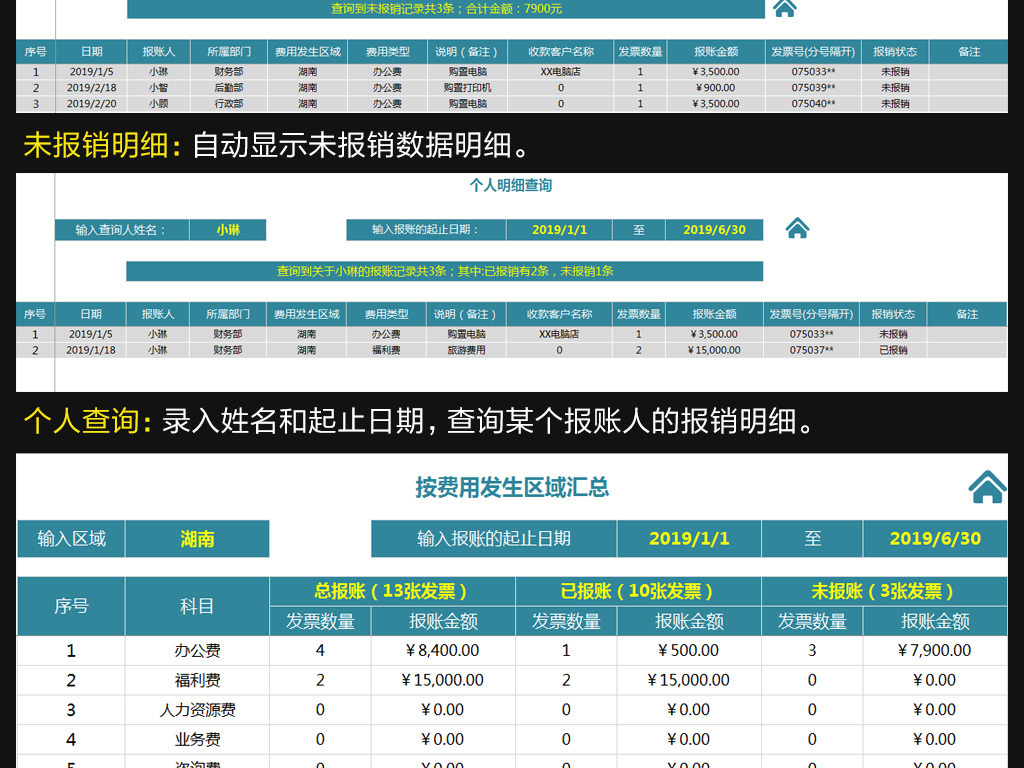1024x768 pixels.
Task: Select the 湖南 region input cell
Action: (197, 539)
